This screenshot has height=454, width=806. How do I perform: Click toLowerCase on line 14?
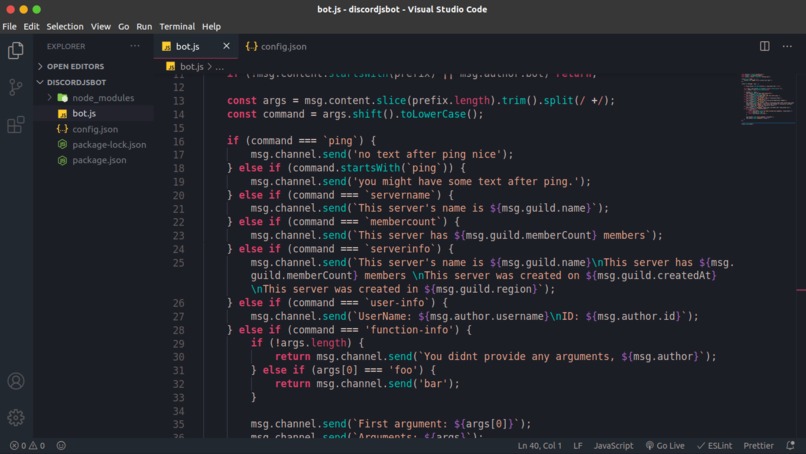click(433, 114)
